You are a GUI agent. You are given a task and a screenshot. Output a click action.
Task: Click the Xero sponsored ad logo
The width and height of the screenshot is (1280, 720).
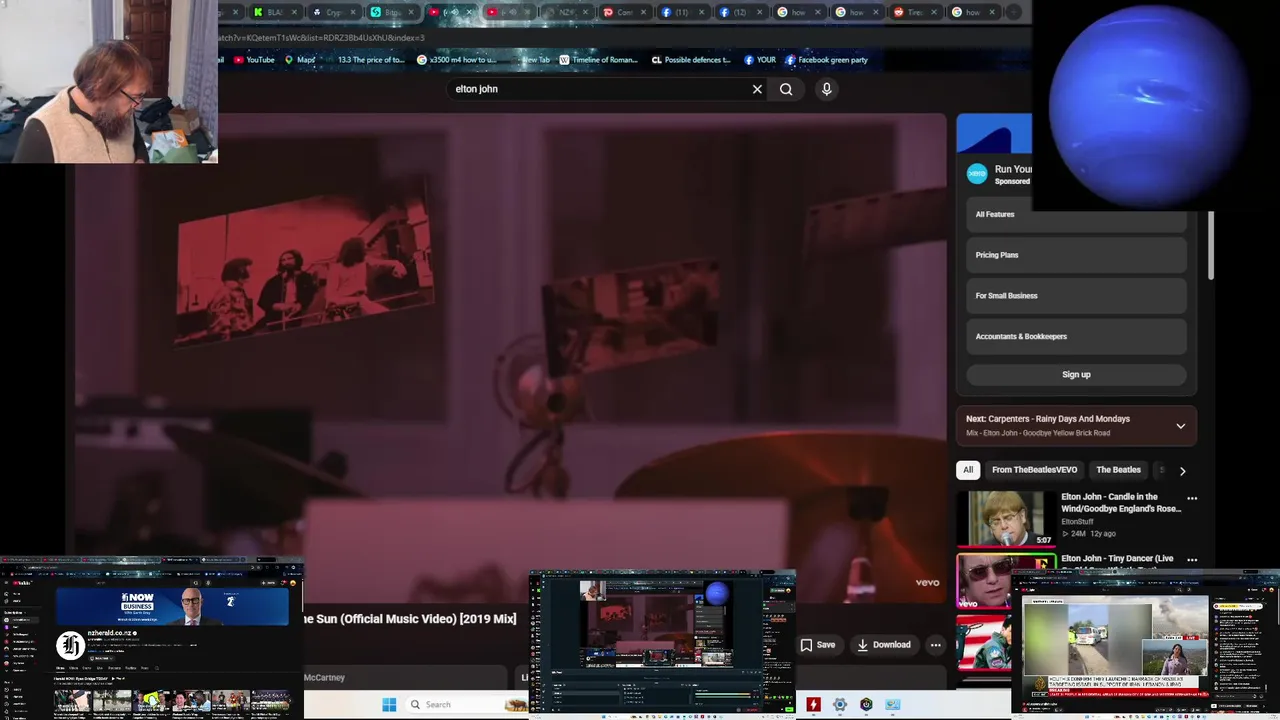(x=977, y=174)
